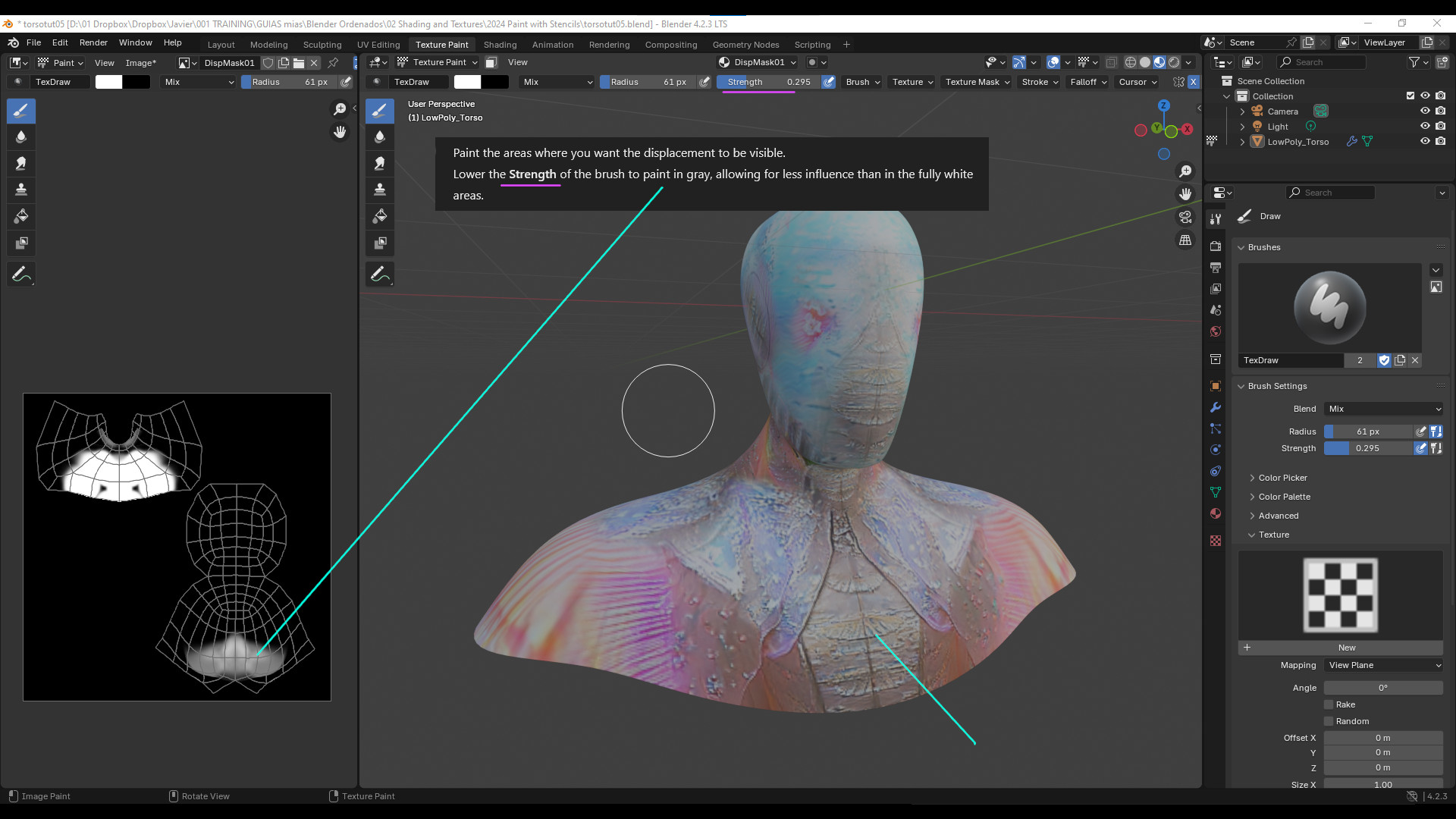
Task: Toggle camera view in the 3D viewport
Action: (x=1185, y=217)
